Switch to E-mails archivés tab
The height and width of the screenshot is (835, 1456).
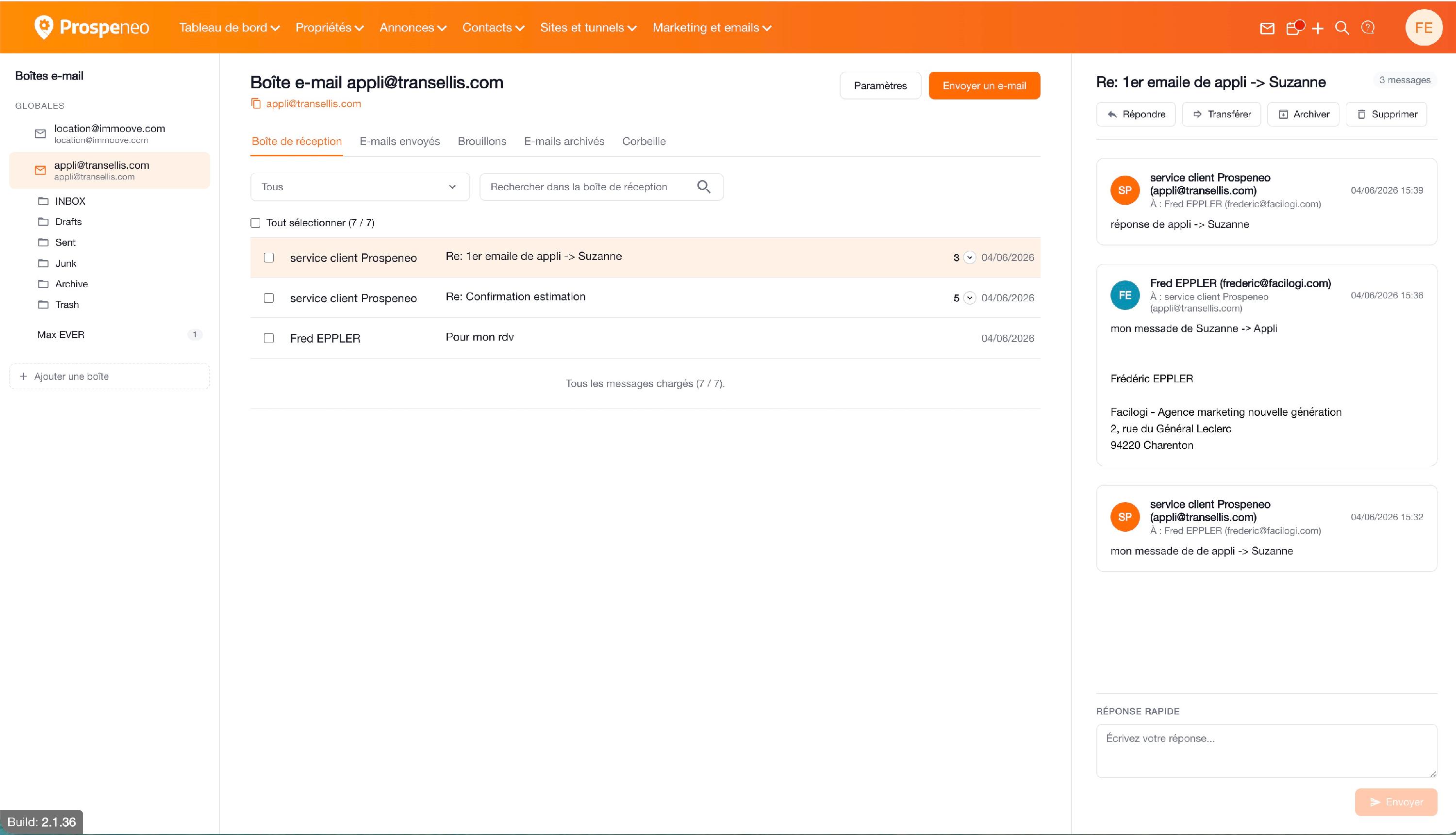564,141
